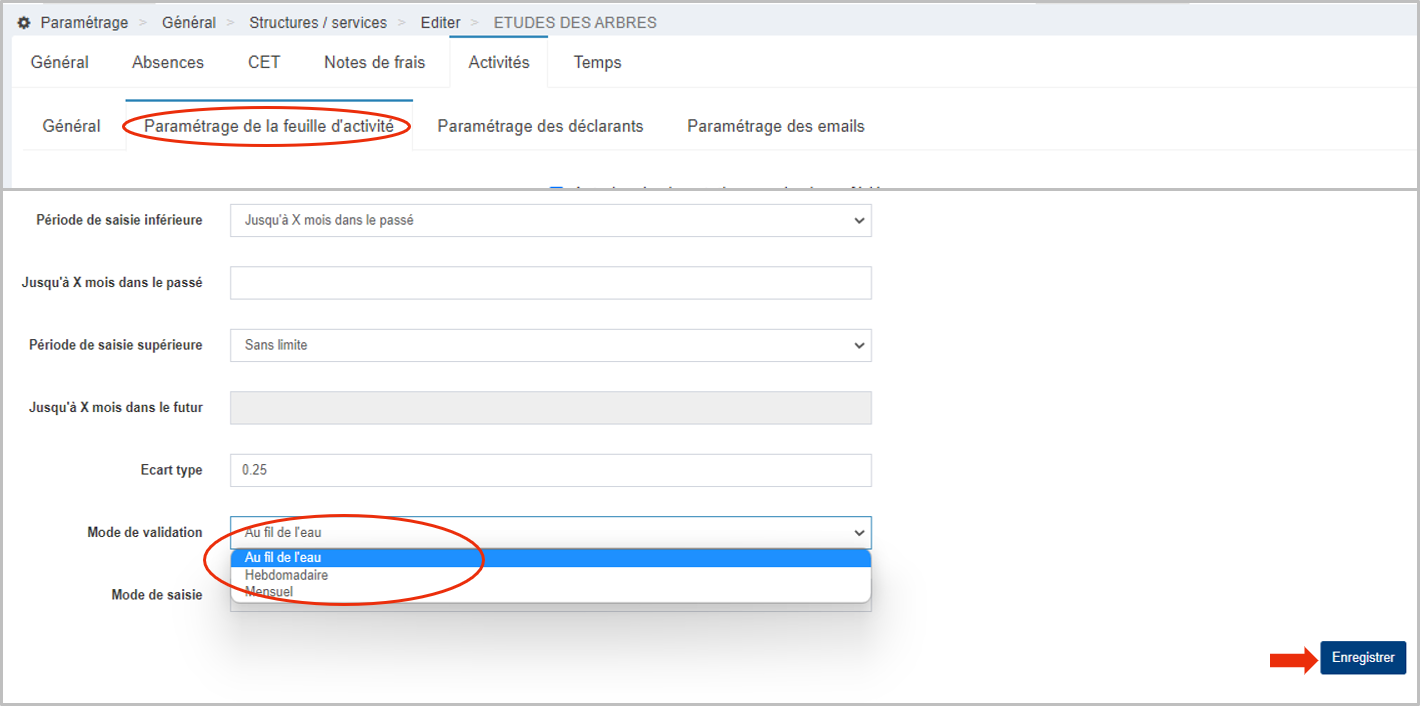Open the Activités tab
Viewport: 1420px width, 706px height.
[x=497, y=62]
